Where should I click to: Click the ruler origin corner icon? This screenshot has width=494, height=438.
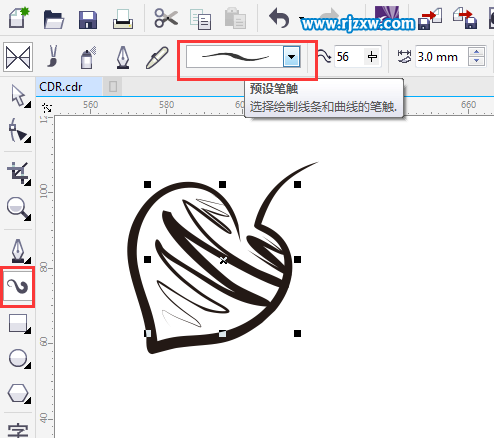(47, 108)
